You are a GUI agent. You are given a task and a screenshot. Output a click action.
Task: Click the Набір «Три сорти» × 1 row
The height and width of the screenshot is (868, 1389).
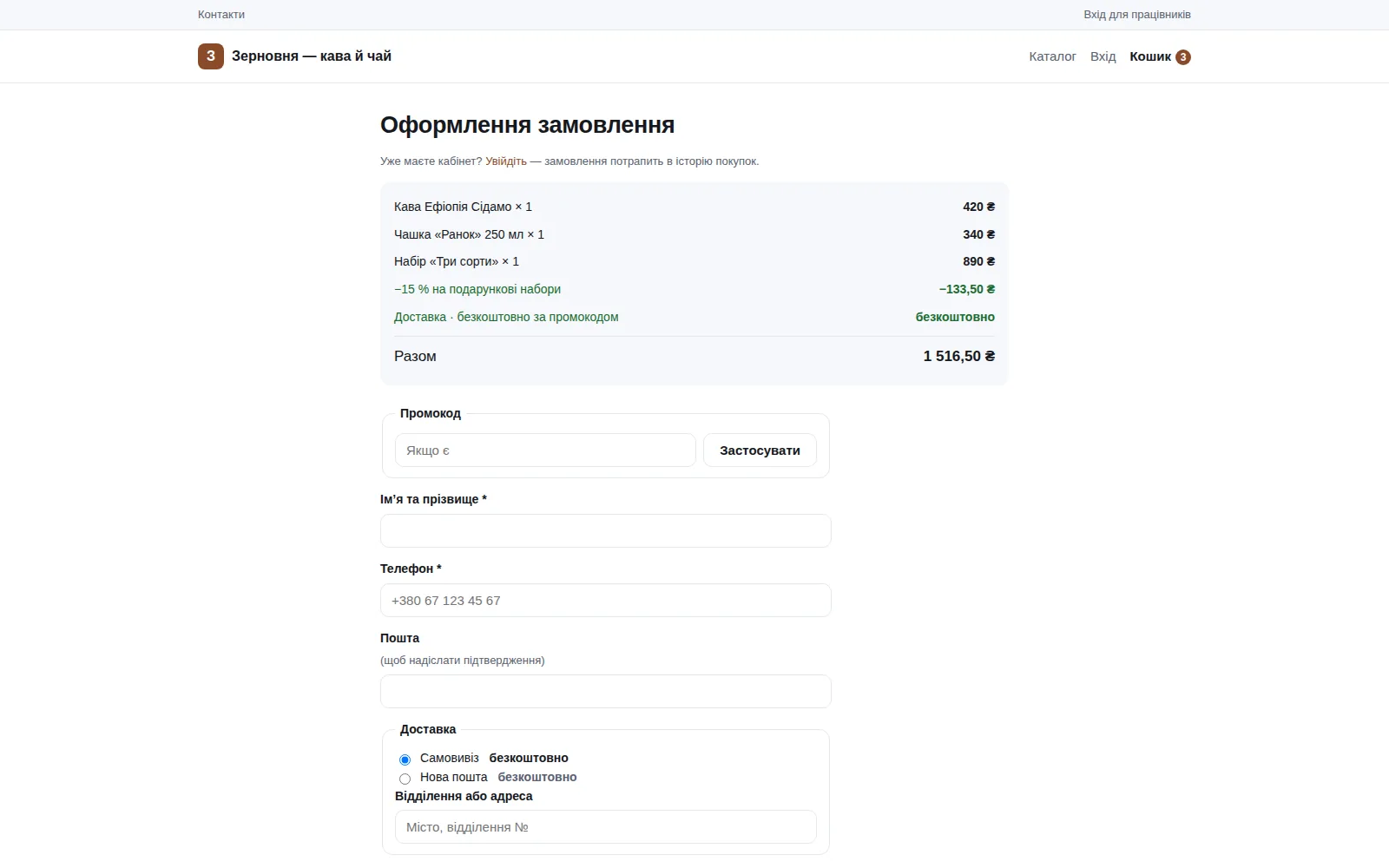[694, 261]
